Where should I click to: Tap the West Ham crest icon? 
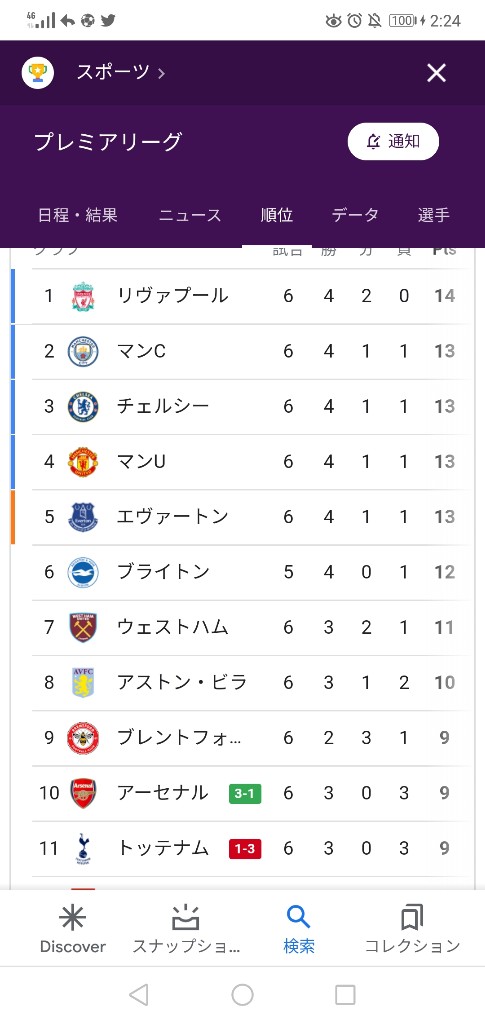tap(83, 628)
